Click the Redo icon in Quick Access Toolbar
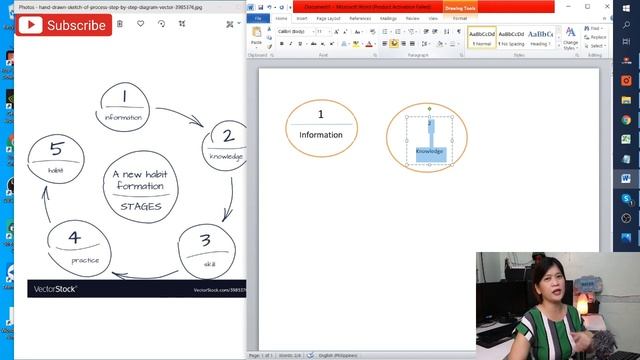This screenshot has height=360, width=640. pyautogui.click(x=281, y=7)
